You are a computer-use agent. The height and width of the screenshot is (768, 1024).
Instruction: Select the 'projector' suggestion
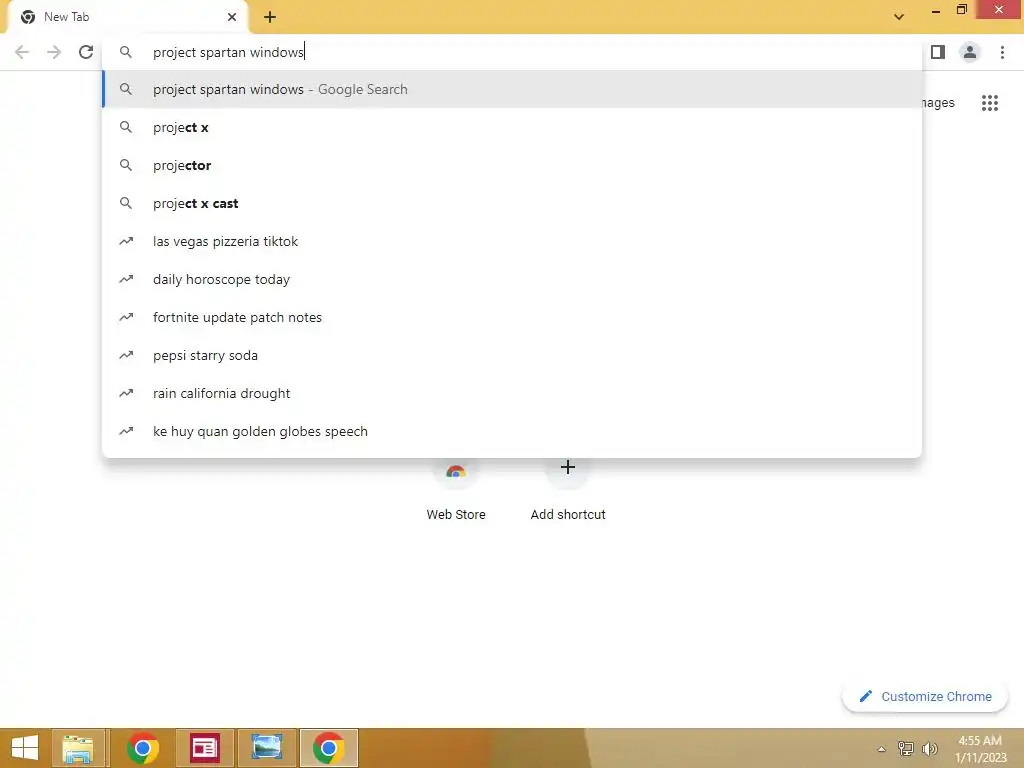coord(512,165)
